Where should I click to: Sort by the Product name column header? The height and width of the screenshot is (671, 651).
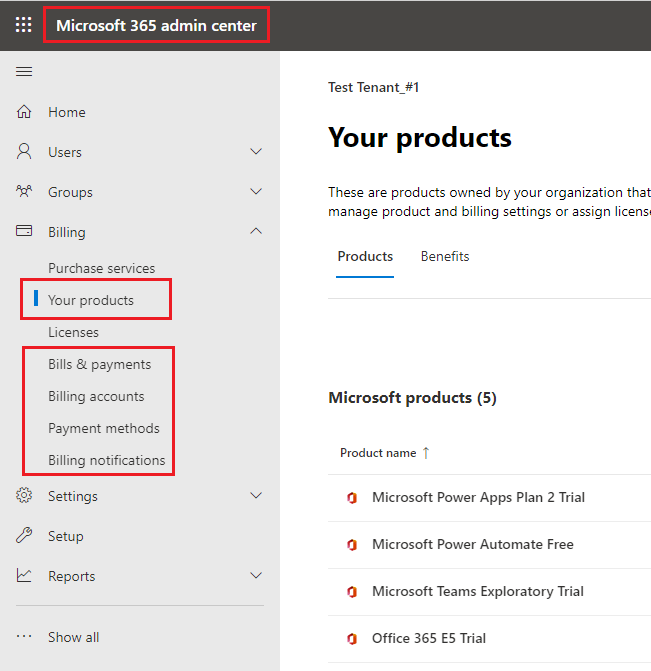click(x=378, y=453)
